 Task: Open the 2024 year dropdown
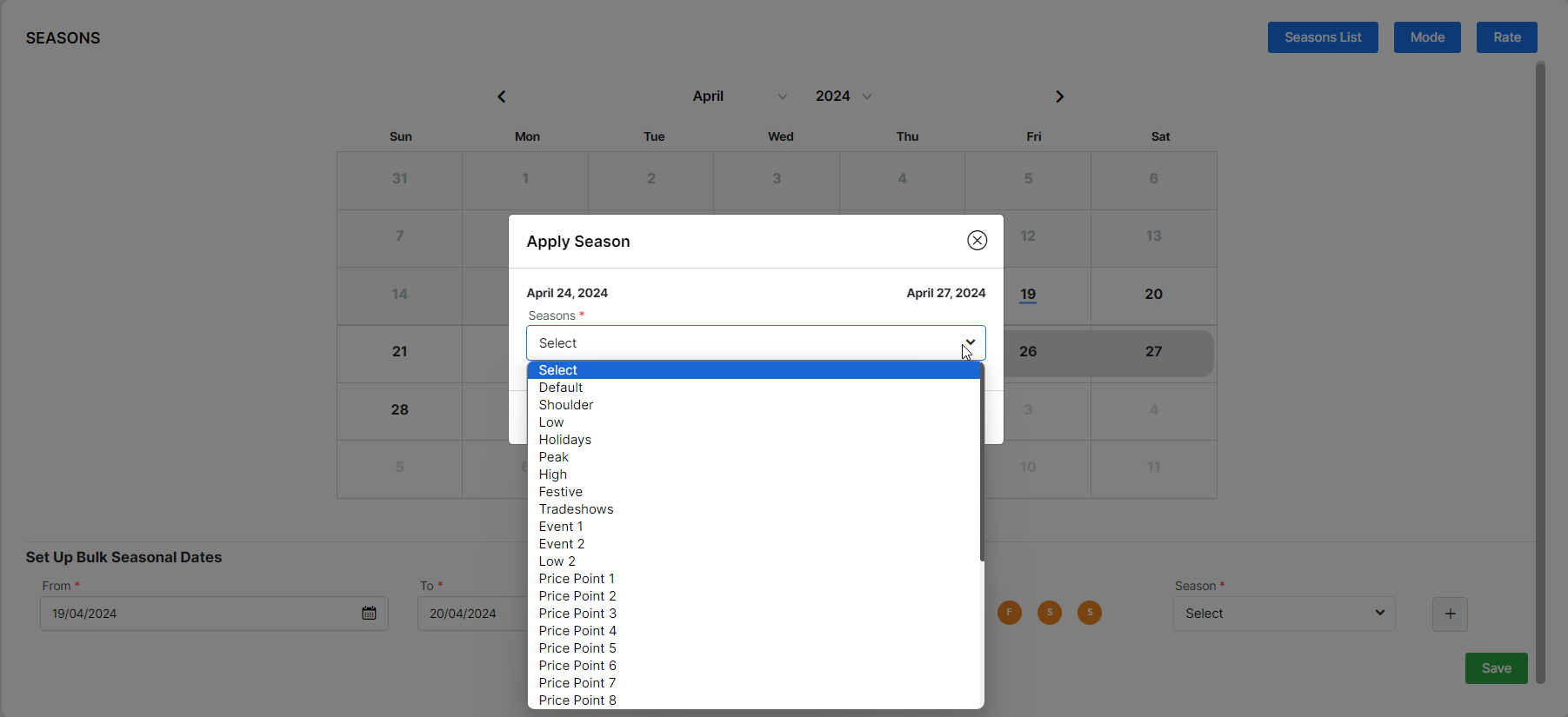843,96
